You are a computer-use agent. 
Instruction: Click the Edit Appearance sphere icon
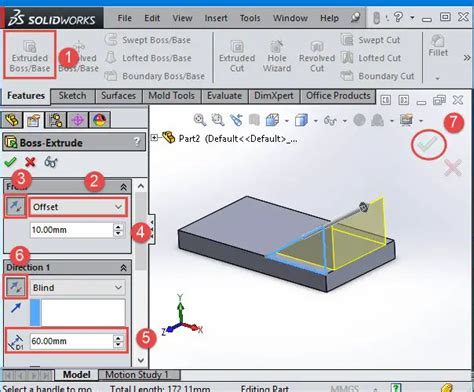pos(359,120)
